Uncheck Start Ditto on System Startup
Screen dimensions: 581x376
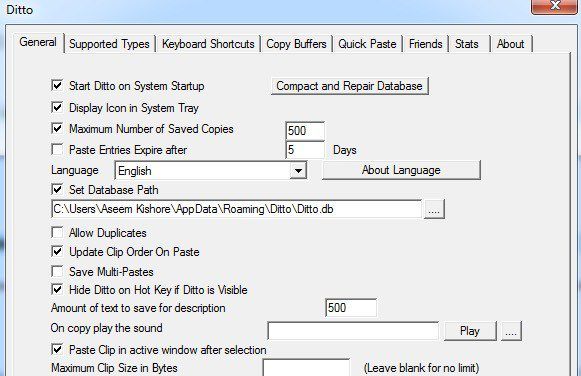(57, 86)
